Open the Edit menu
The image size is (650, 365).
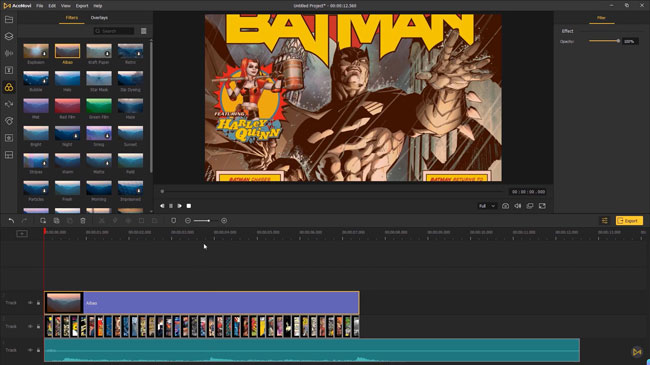pos(52,6)
